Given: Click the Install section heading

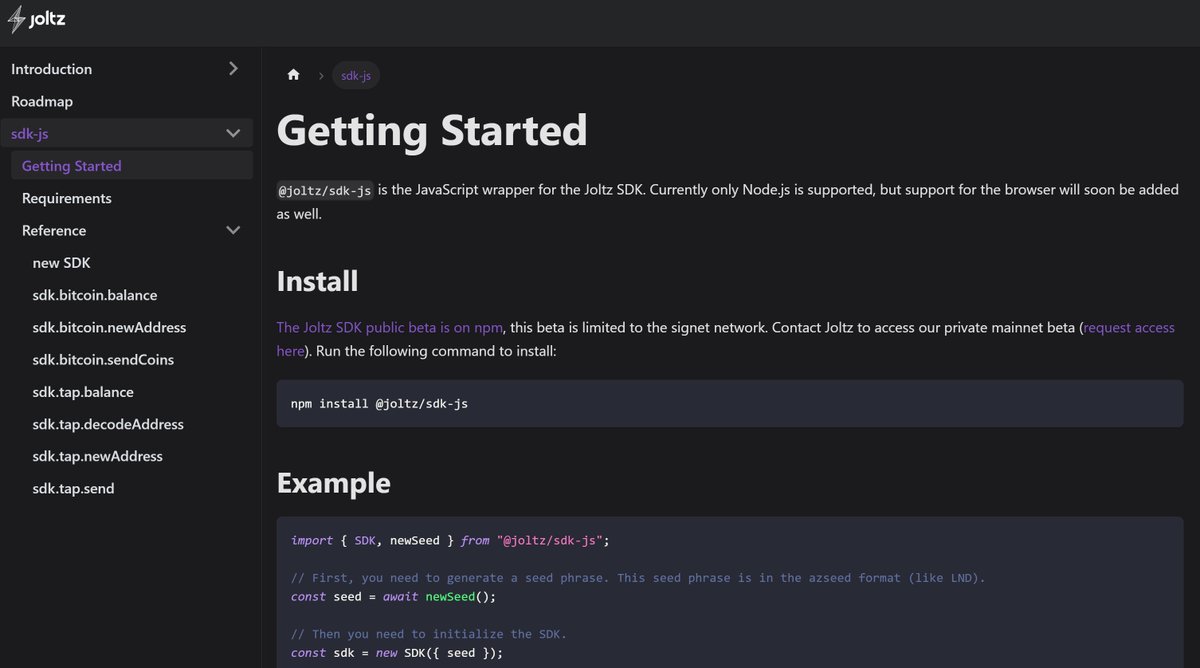Looking at the screenshot, I should (x=317, y=280).
